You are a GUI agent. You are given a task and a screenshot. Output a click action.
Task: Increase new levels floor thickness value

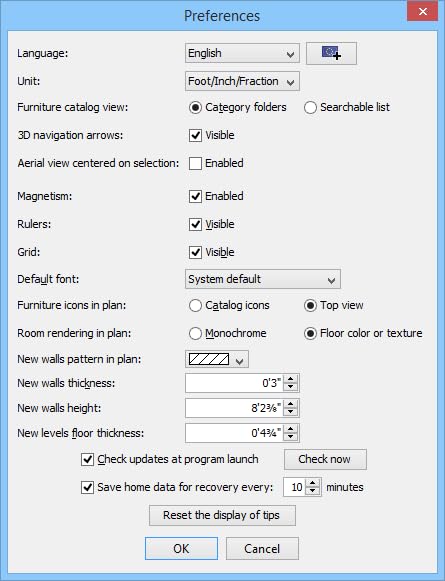(x=290, y=429)
